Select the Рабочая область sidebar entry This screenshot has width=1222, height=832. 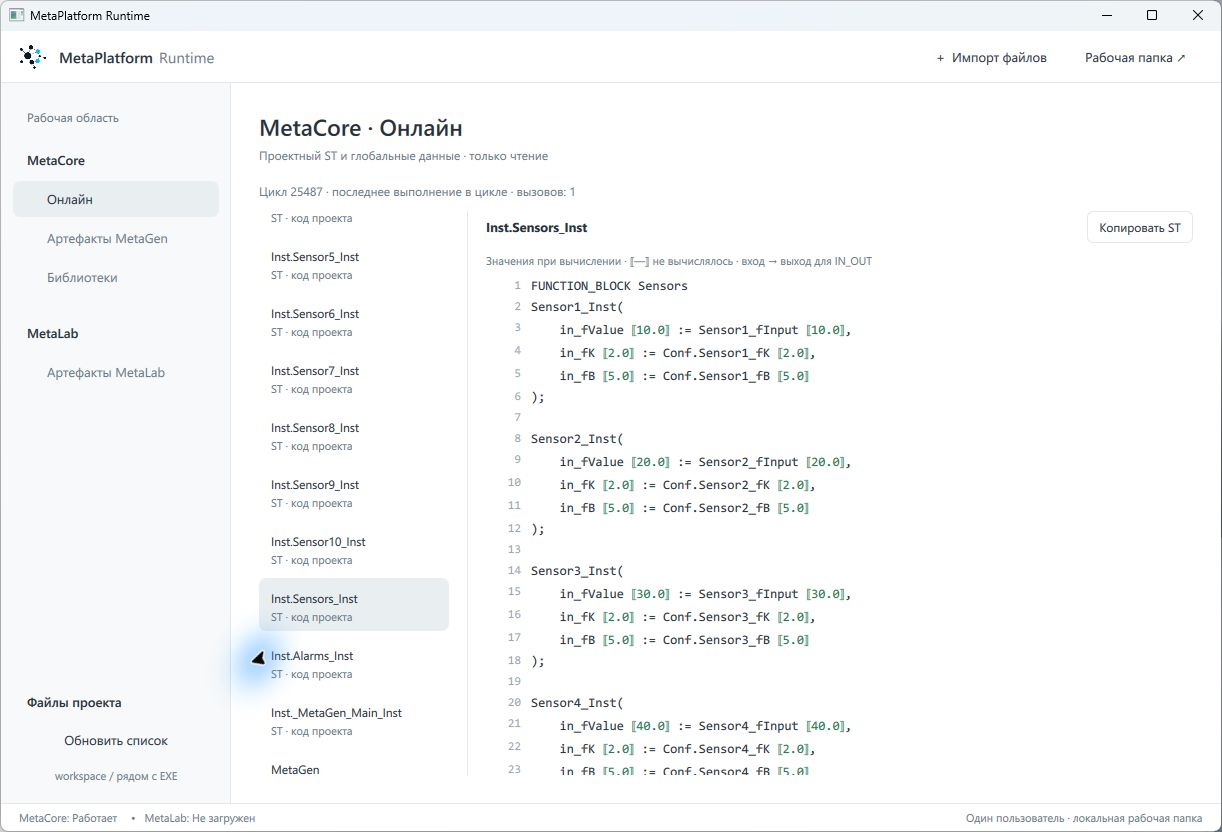73,118
